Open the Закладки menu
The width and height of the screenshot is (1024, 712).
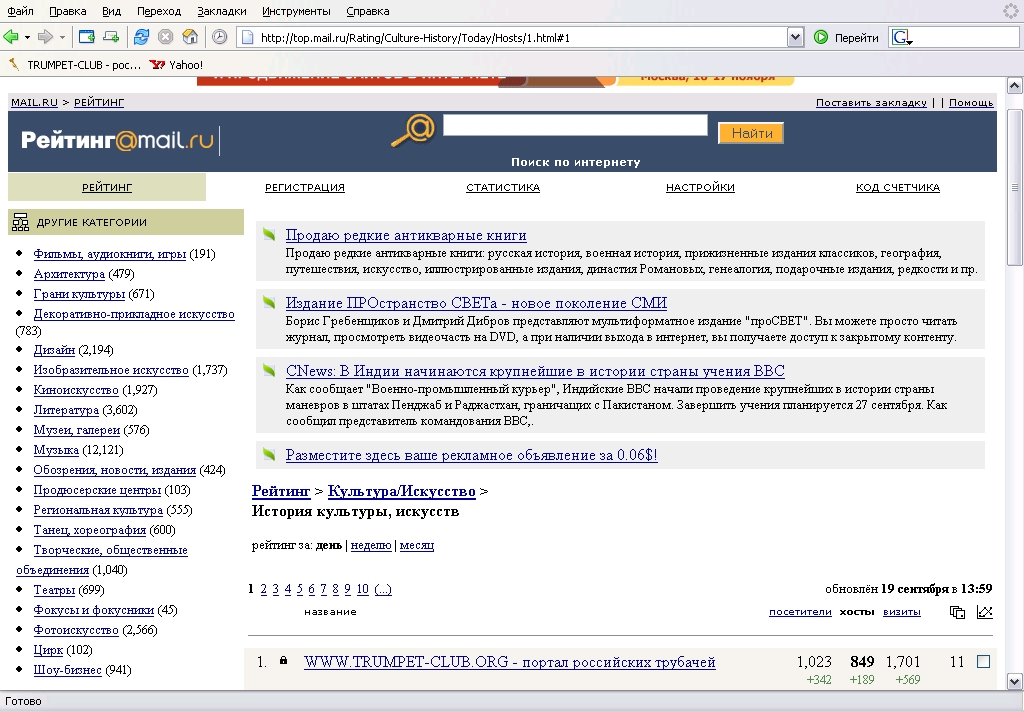221,11
